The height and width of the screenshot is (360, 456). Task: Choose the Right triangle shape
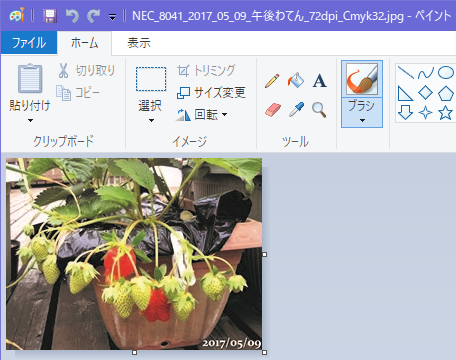click(x=405, y=93)
